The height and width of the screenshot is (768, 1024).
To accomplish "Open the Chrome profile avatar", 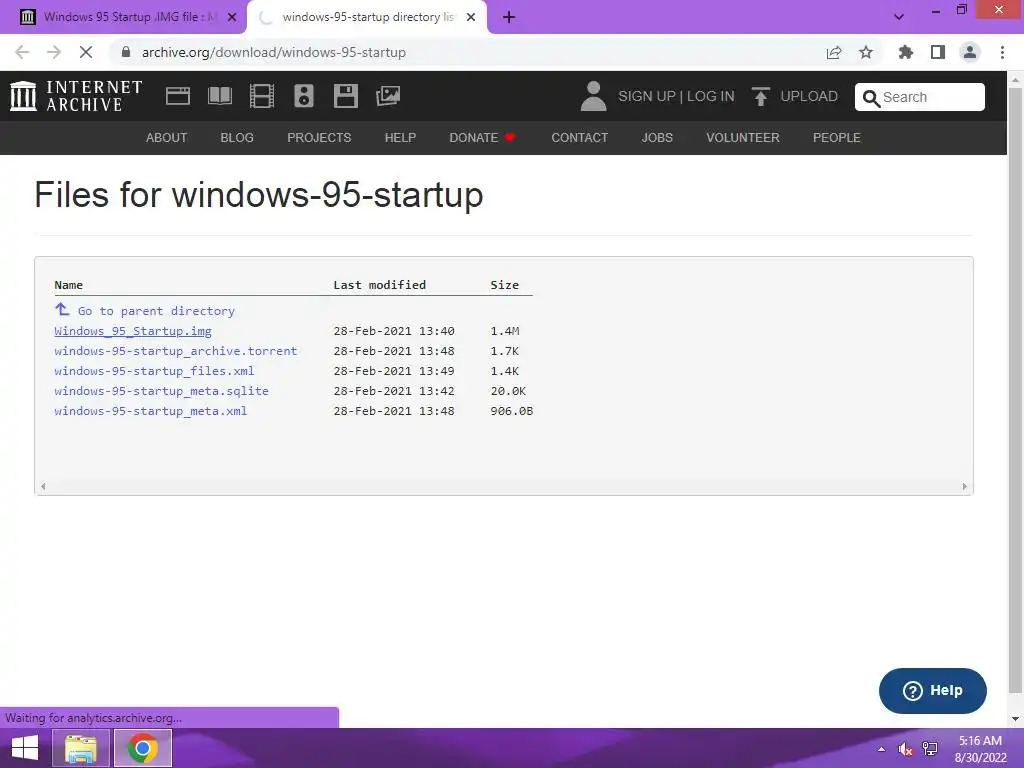I will click(x=970, y=52).
